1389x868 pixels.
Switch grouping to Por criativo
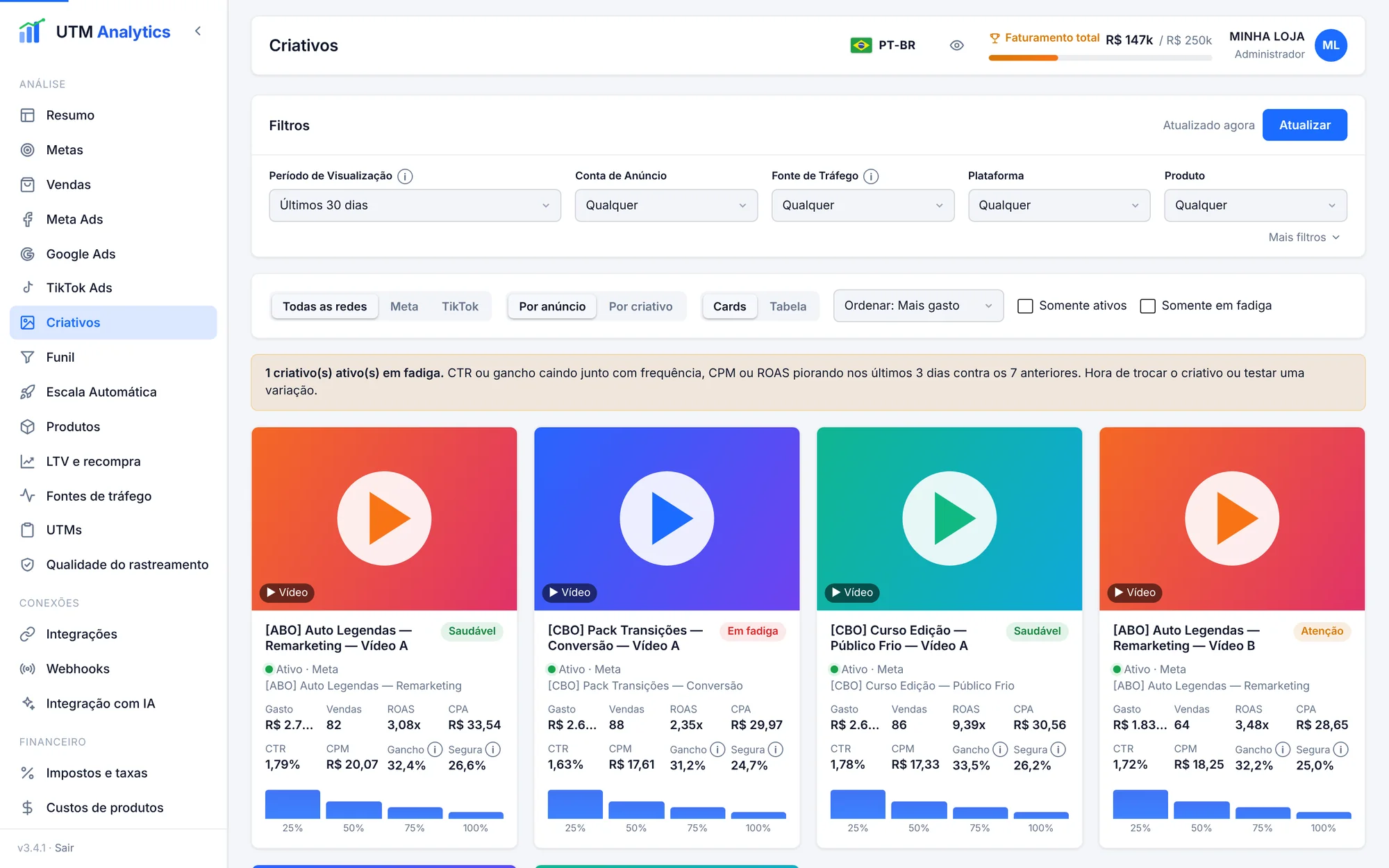[x=640, y=306]
